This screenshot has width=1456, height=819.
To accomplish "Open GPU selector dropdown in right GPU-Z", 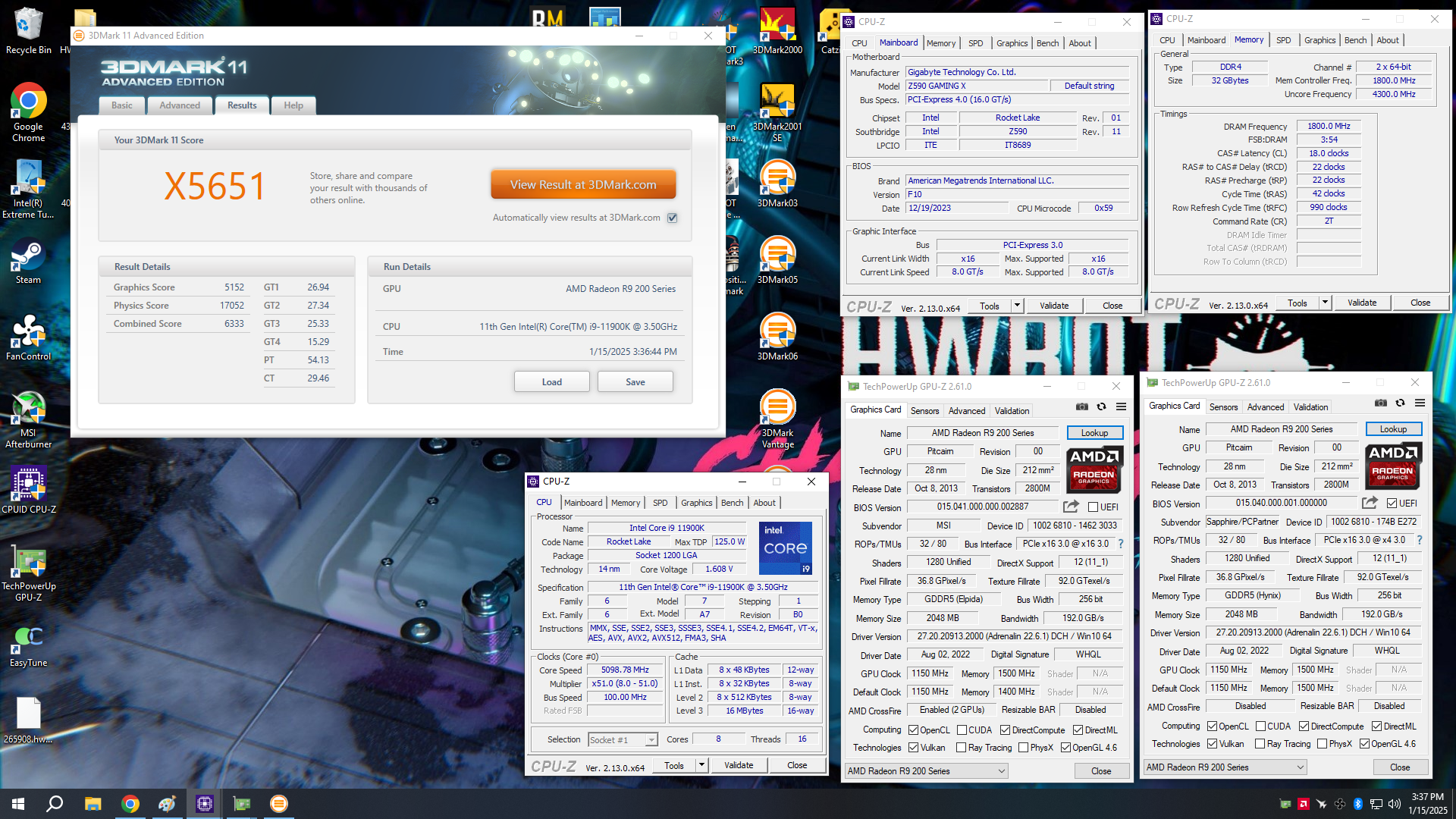I will (x=1225, y=767).
